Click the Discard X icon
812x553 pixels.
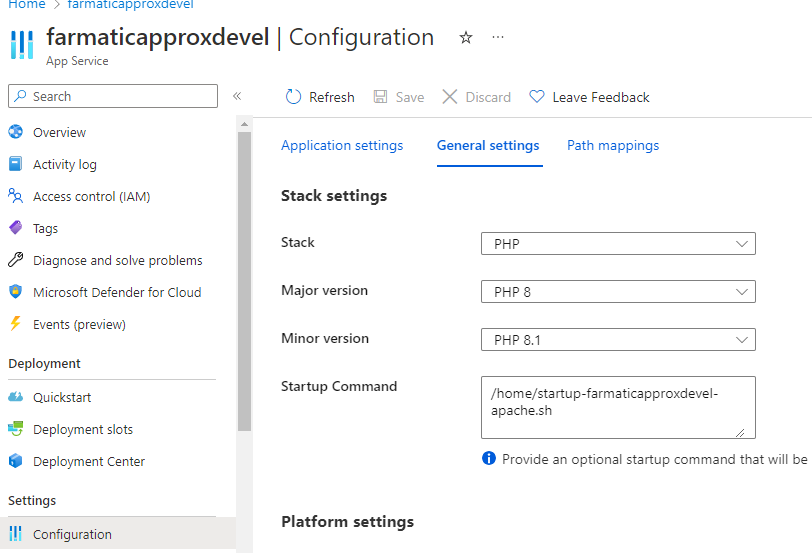pyautogui.click(x=450, y=97)
